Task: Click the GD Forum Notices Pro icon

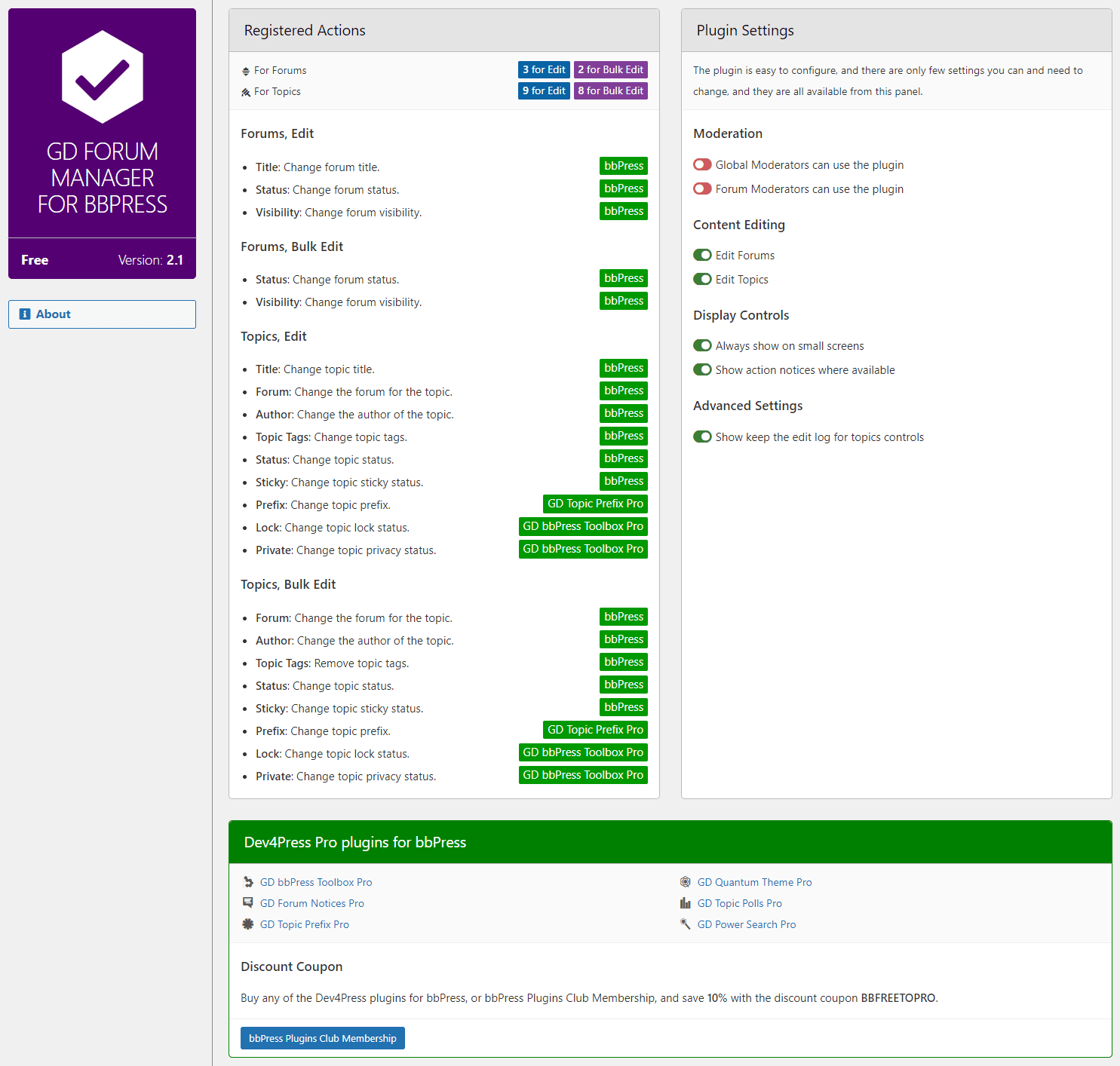Action: [x=248, y=903]
